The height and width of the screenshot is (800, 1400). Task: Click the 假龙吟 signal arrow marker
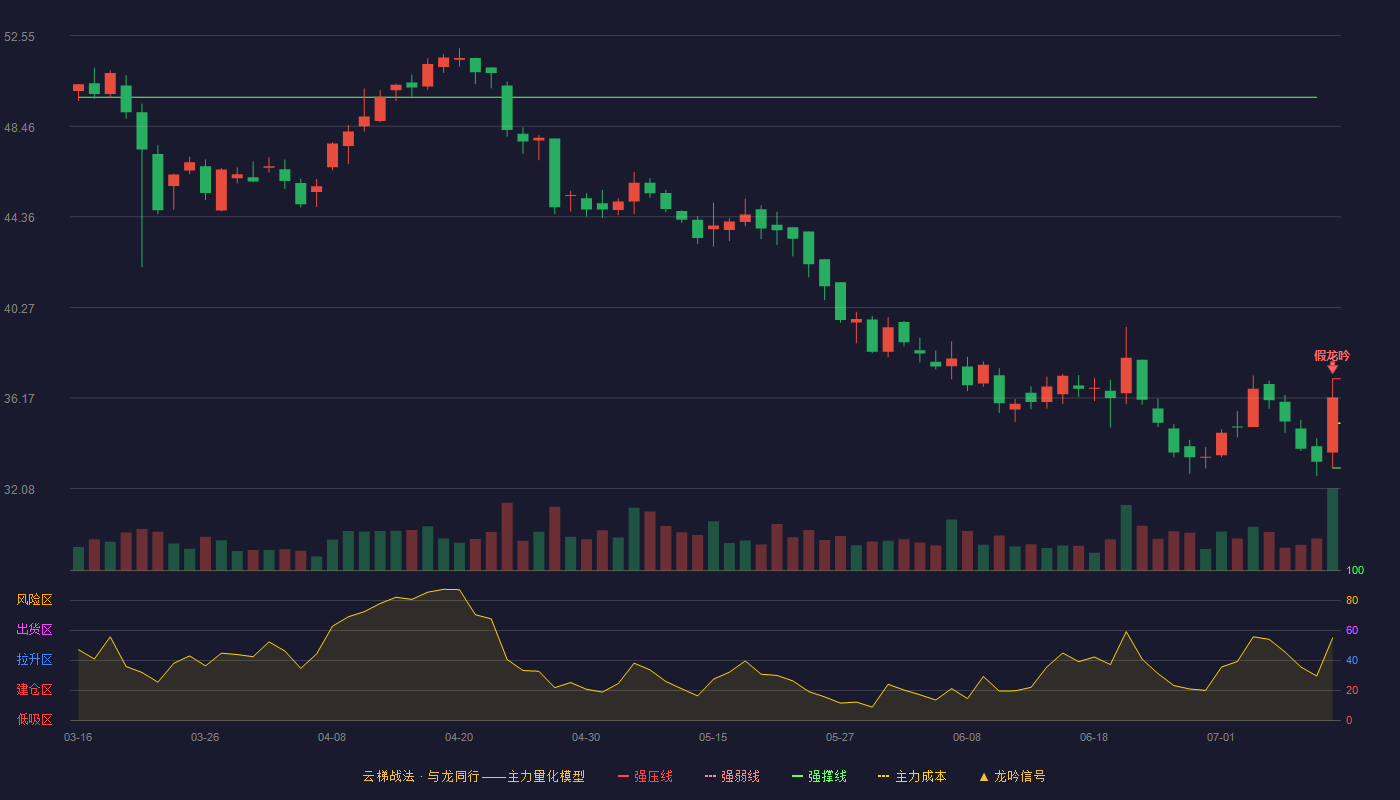pos(1332,368)
